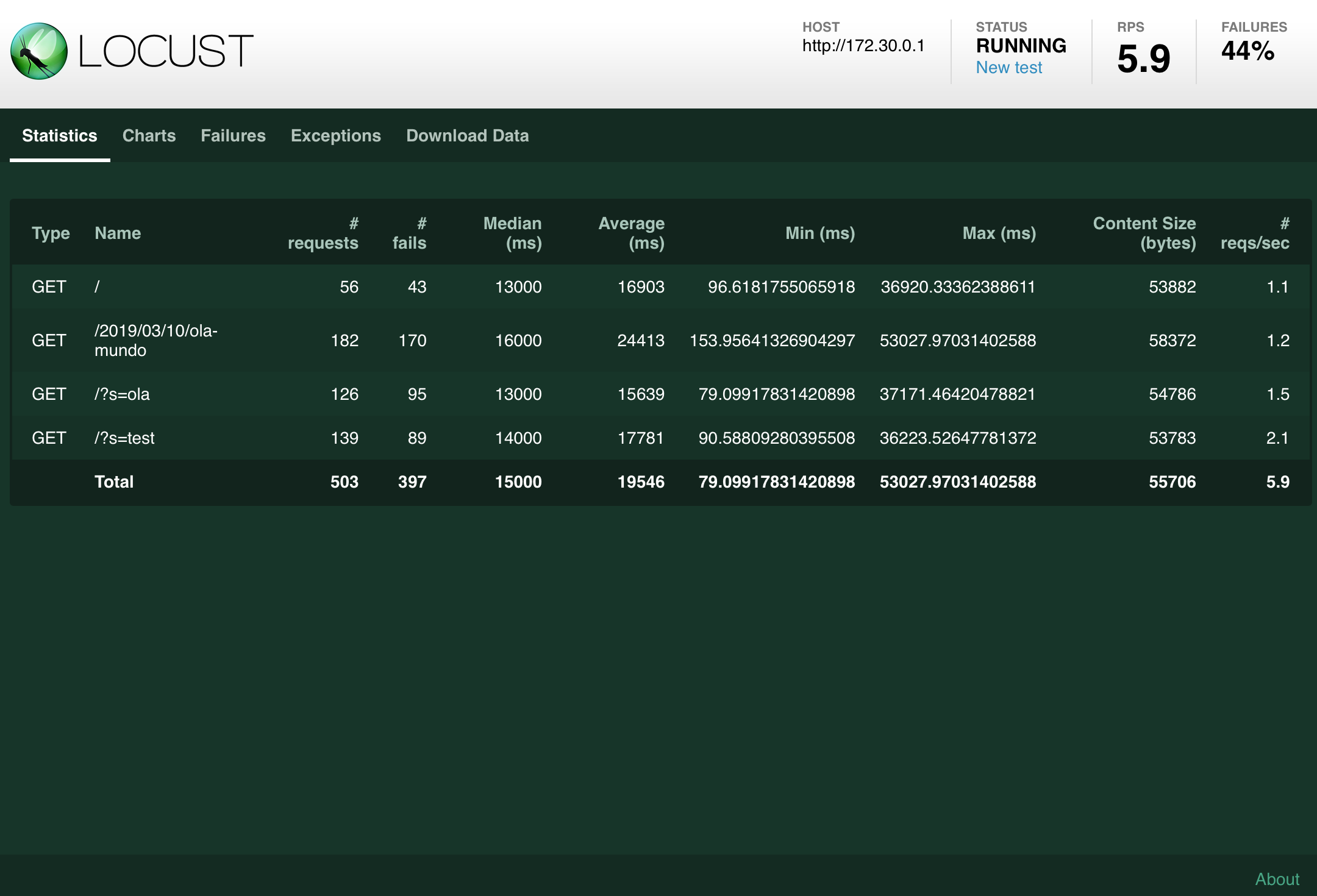Sort by Max (ms) column header

pyautogui.click(x=999, y=233)
